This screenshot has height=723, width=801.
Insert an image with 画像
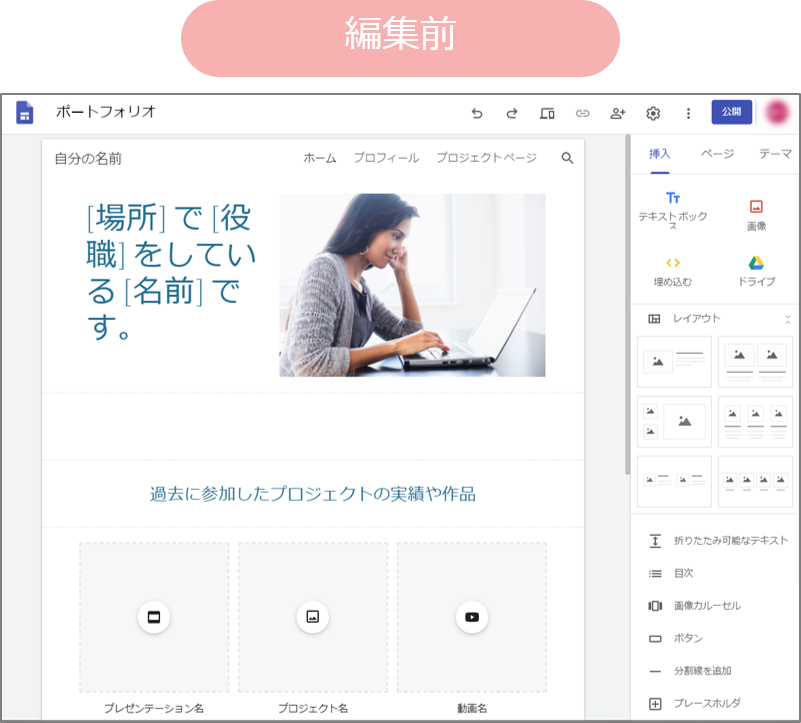pyautogui.click(x=756, y=215)
